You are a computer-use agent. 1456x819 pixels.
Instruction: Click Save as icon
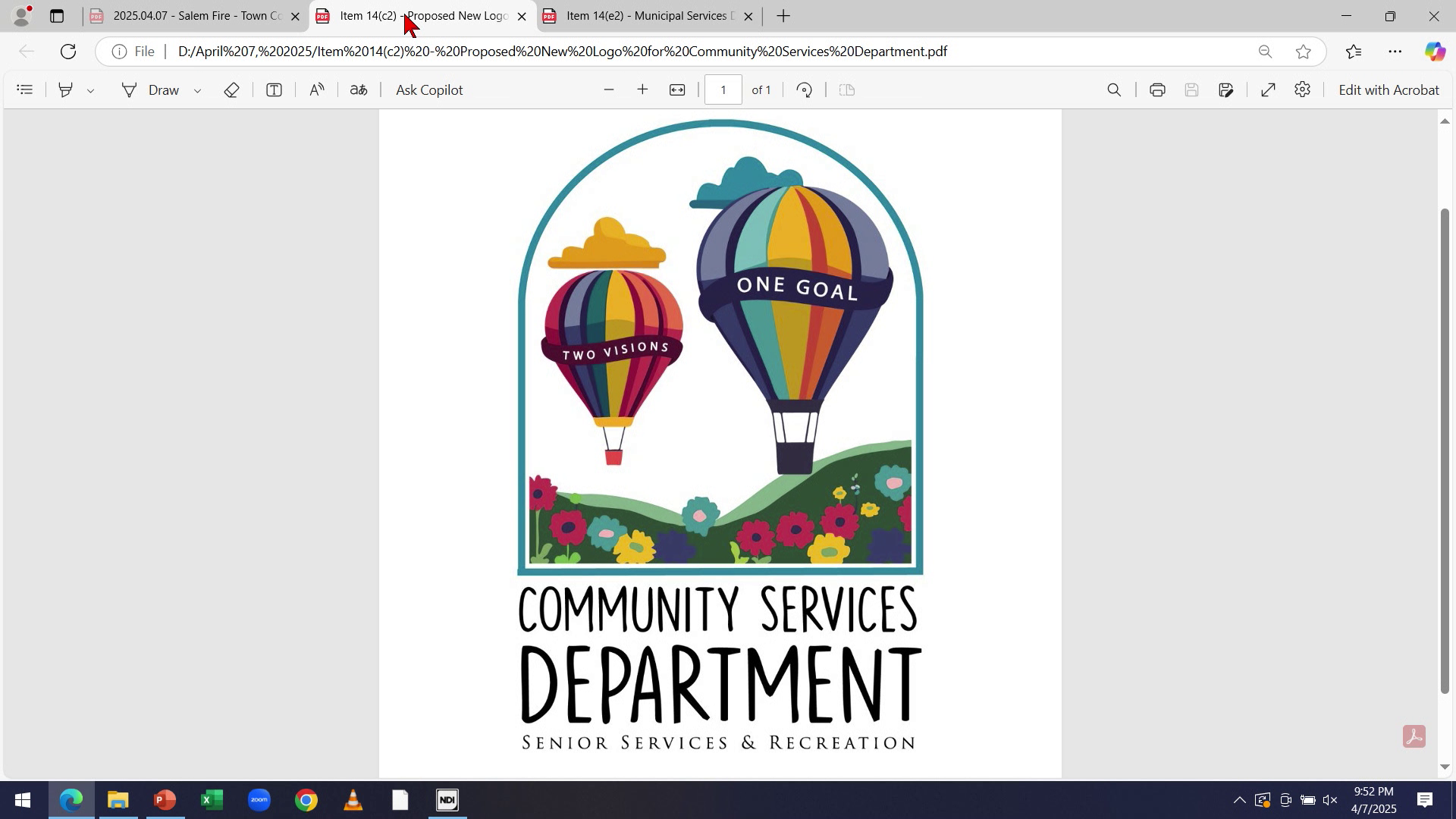pyautogui.click(x=1226, y=89)
